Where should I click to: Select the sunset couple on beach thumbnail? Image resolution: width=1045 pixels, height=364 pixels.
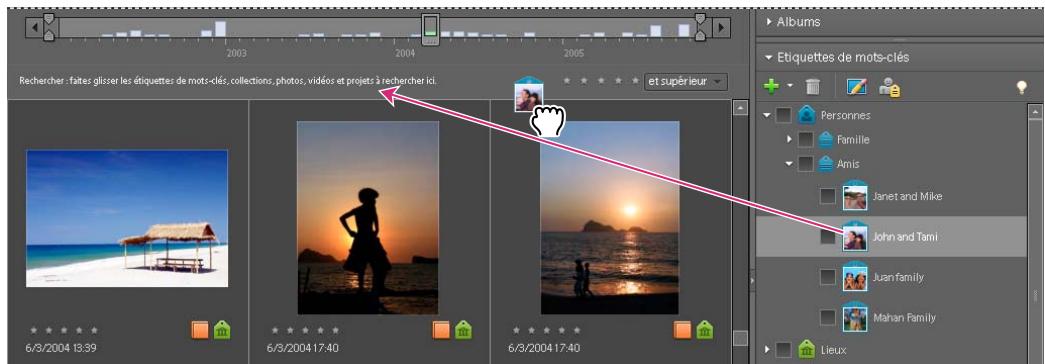pos(610,217)
